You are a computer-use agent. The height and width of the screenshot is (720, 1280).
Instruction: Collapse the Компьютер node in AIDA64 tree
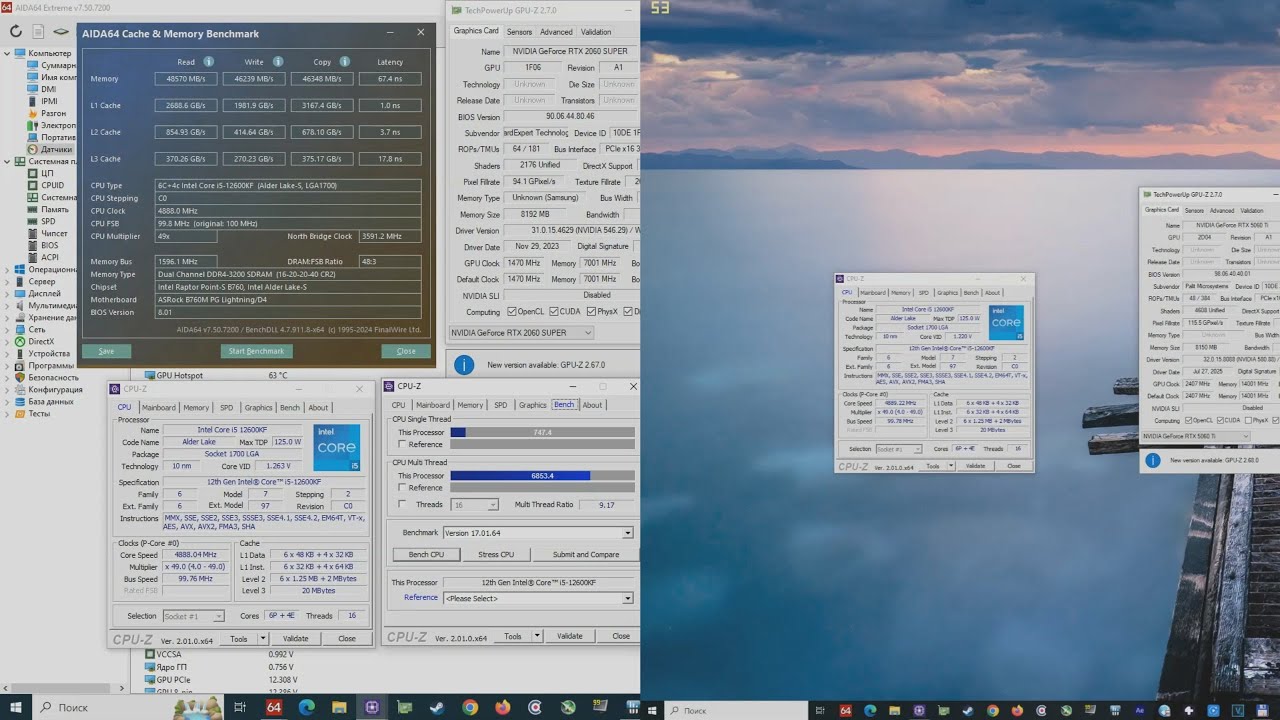tap(9, 53)
